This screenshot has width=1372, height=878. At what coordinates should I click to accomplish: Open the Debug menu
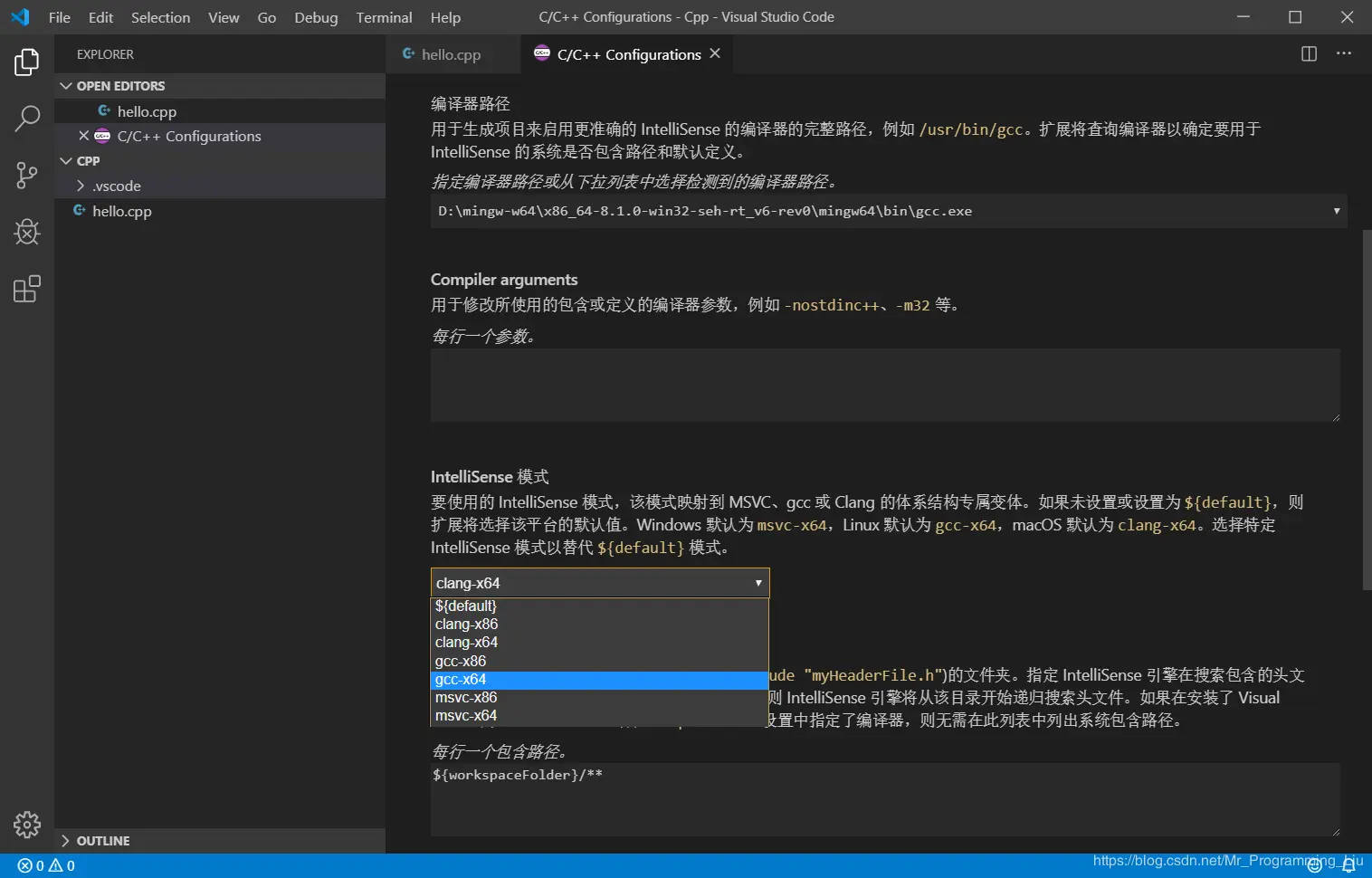click(316, 17)
